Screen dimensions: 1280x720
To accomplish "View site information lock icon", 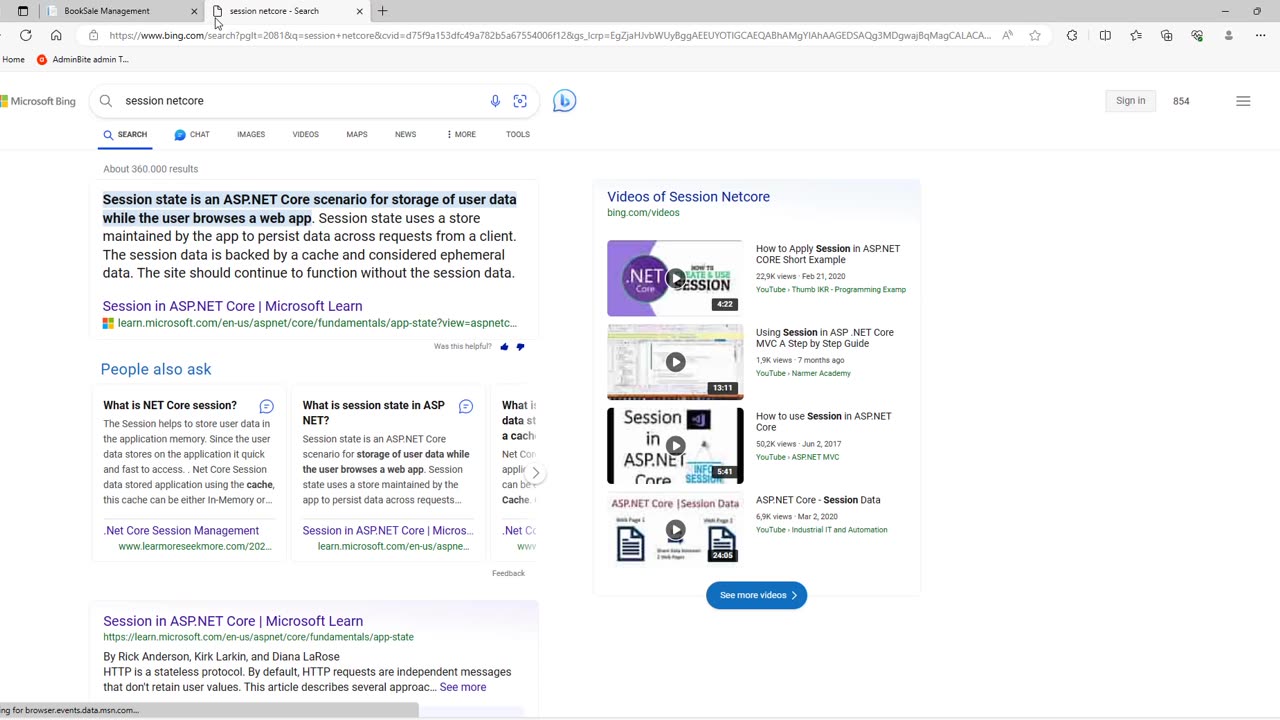I will (x=93, y=35).
